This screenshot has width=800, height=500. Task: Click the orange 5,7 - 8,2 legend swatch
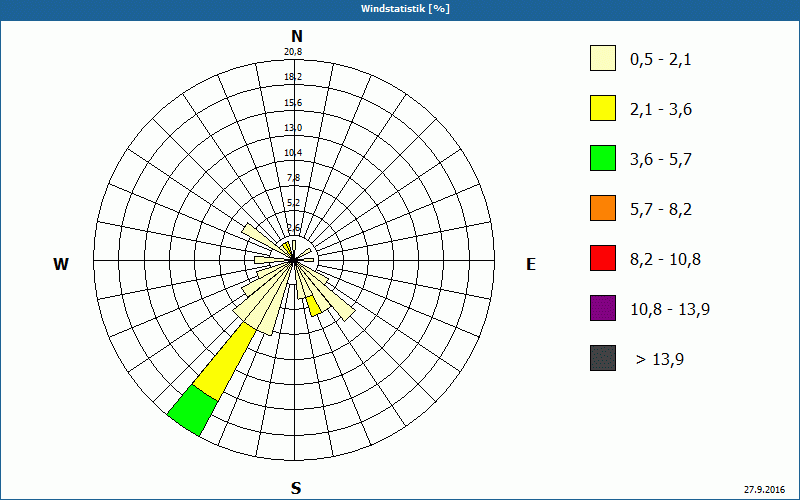coord(603,208)
